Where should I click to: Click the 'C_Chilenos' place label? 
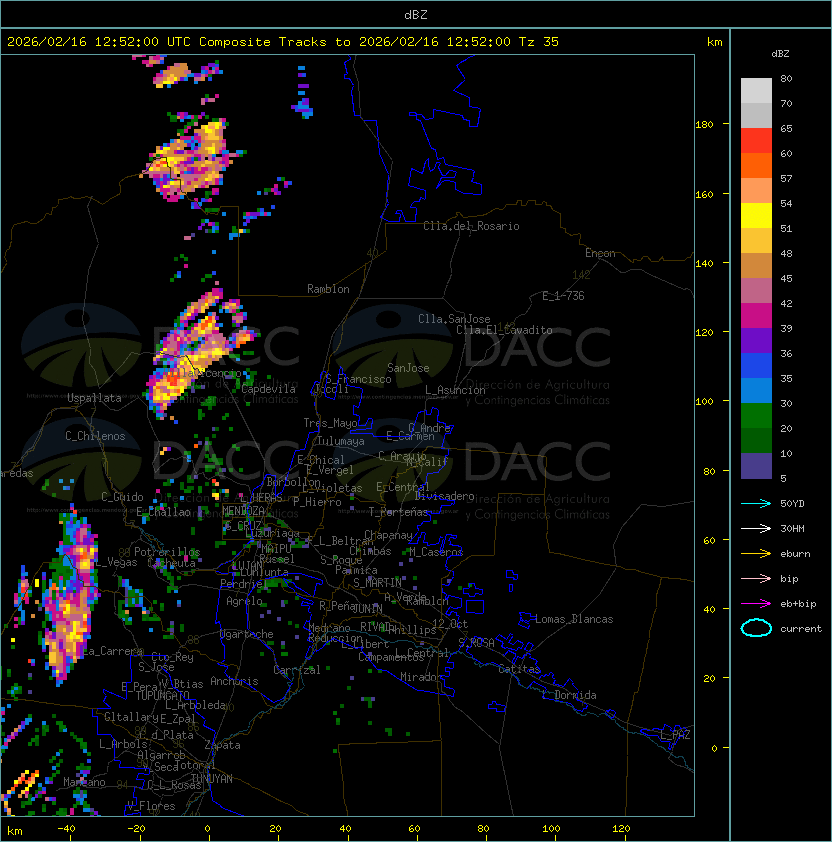point(95,436)
